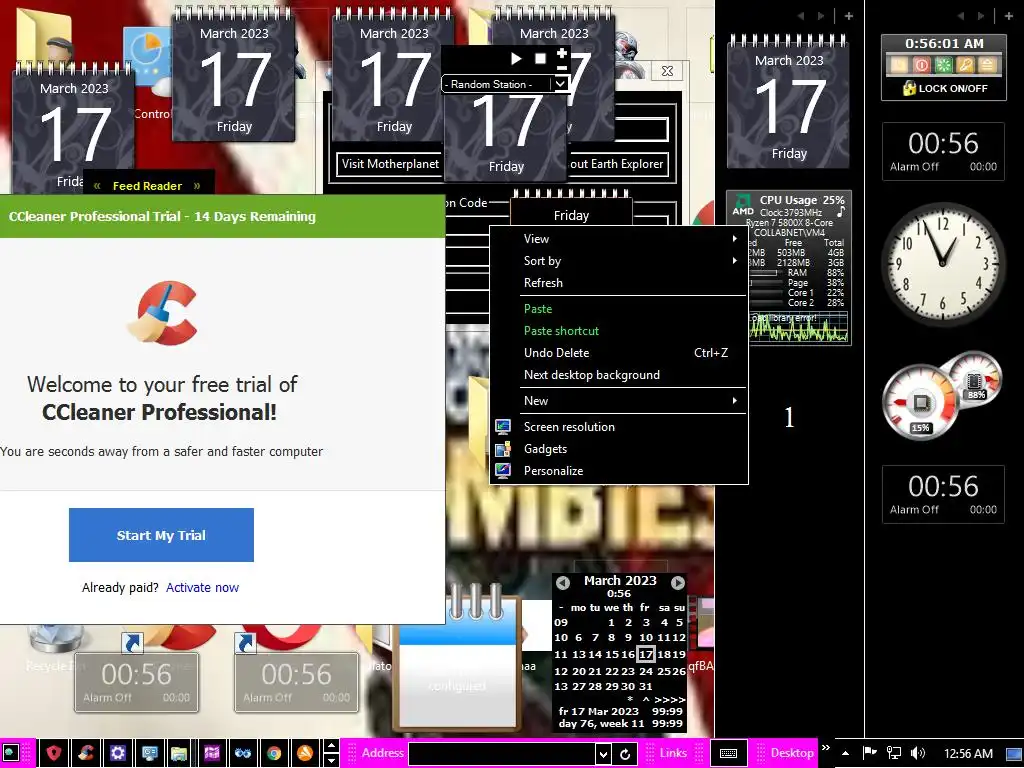Open Gadgets from context menu
Image resolution: width=1024 pixels, height=768 pixels.
[618, 449]
